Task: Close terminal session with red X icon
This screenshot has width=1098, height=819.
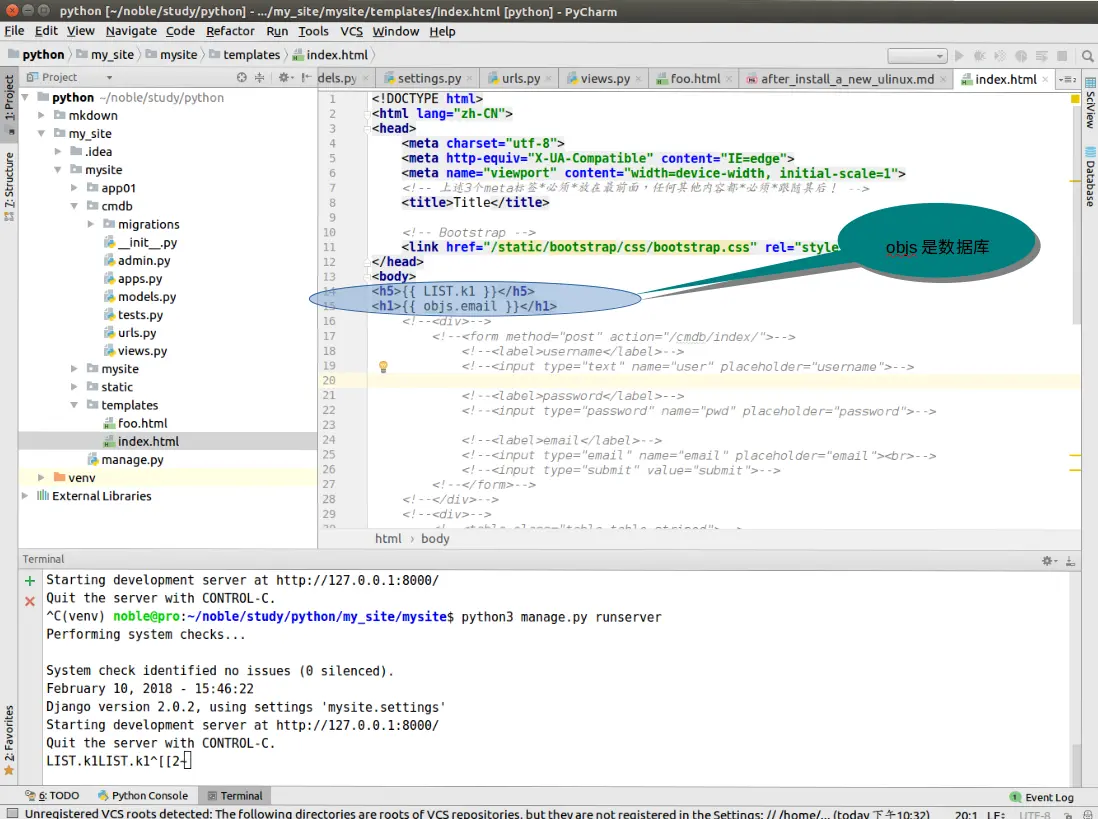Action: (x=29, y=601)
